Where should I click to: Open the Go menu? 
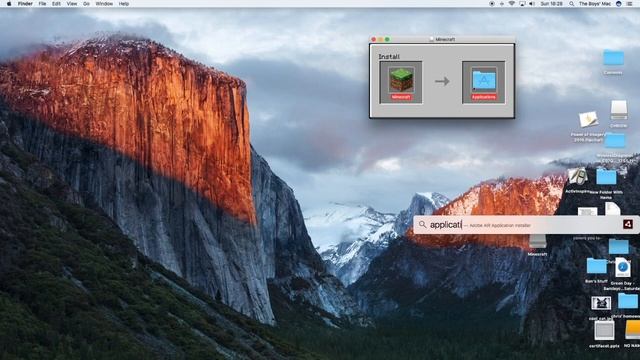(86, 4)
